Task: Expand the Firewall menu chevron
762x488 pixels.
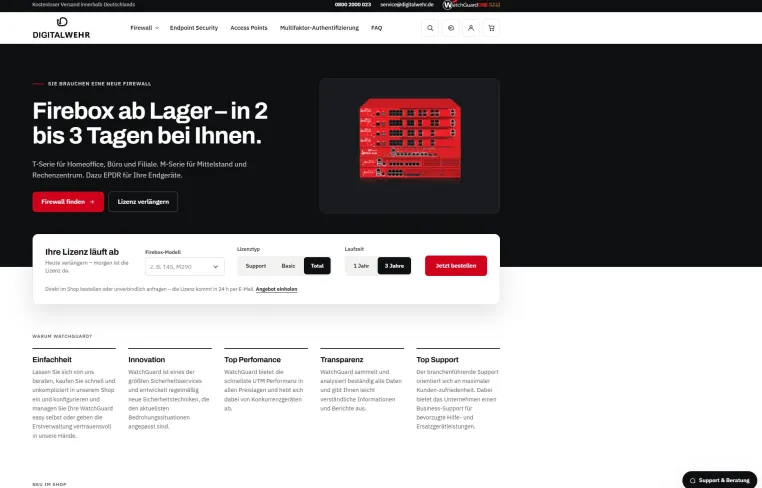Action: tap(157, 28)
